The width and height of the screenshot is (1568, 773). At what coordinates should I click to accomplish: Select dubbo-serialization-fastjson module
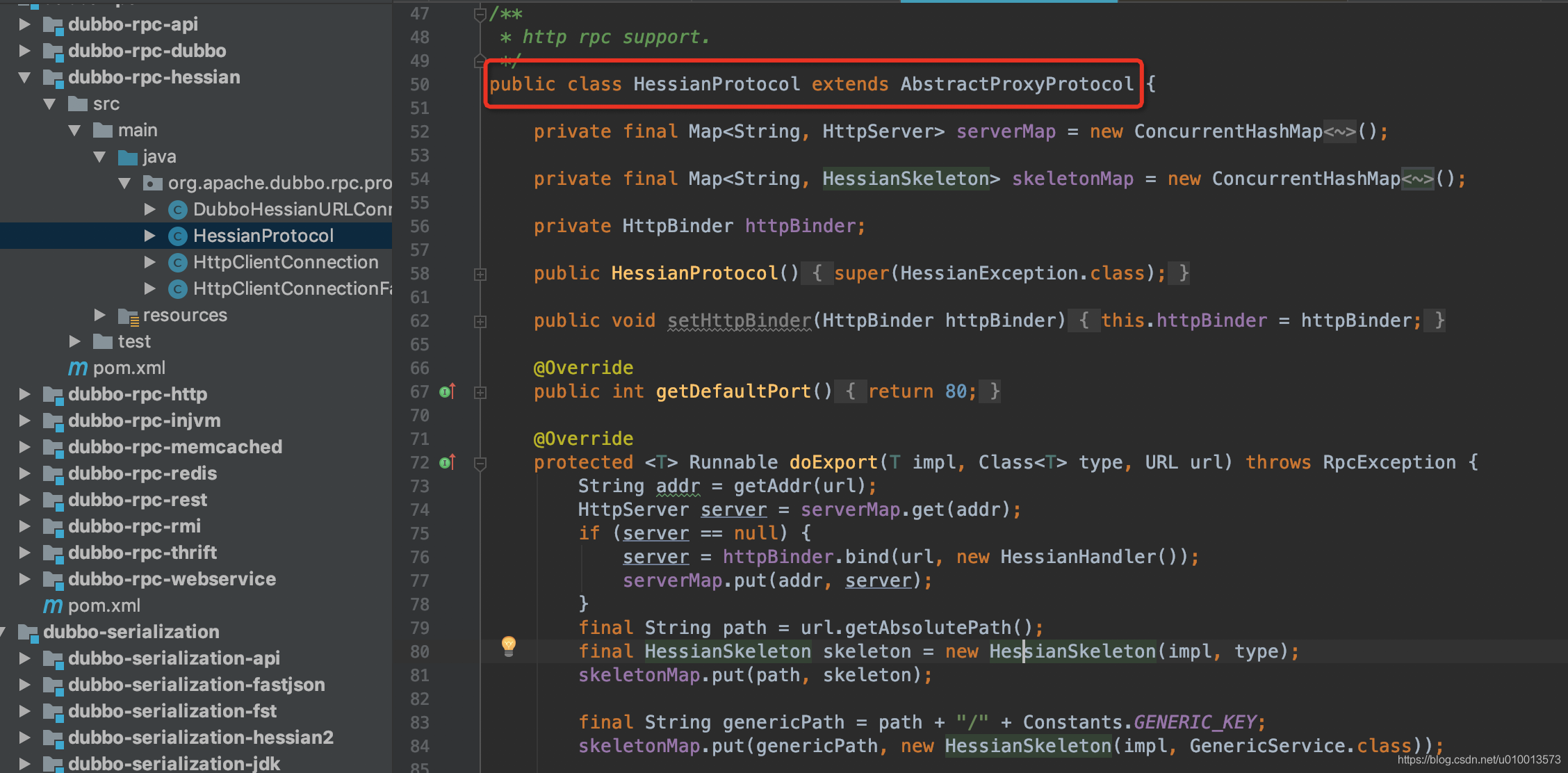196,685
